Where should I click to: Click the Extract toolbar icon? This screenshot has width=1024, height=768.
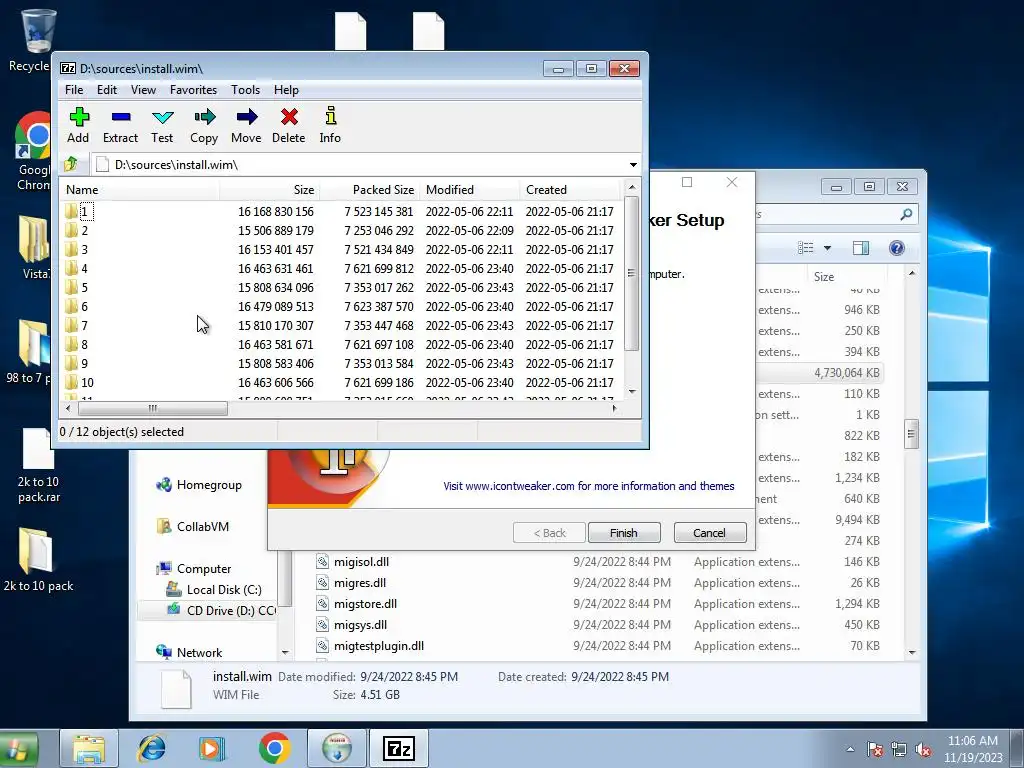121,125
